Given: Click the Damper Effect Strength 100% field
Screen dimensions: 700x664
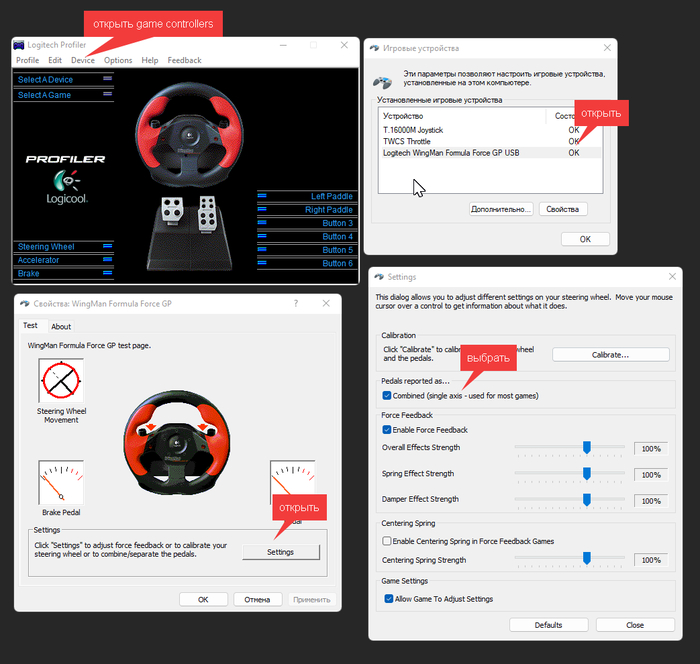Looking at the screenshot, I should (x=650, y=501).
